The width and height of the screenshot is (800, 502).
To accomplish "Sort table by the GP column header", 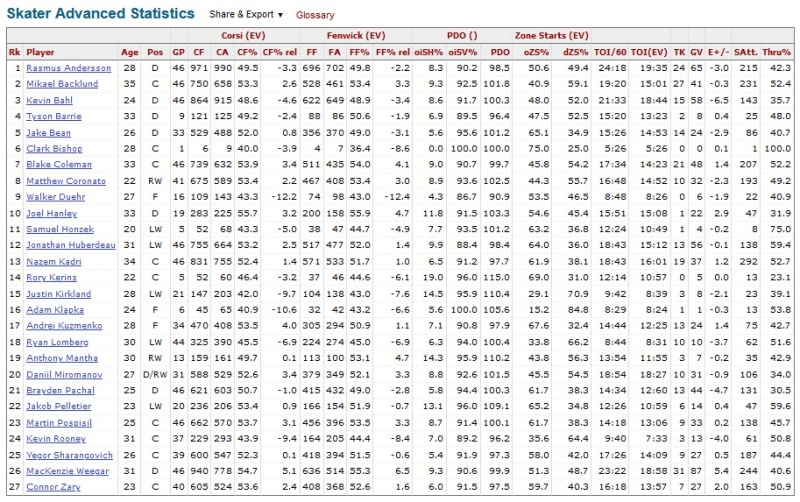I will 179,52.
